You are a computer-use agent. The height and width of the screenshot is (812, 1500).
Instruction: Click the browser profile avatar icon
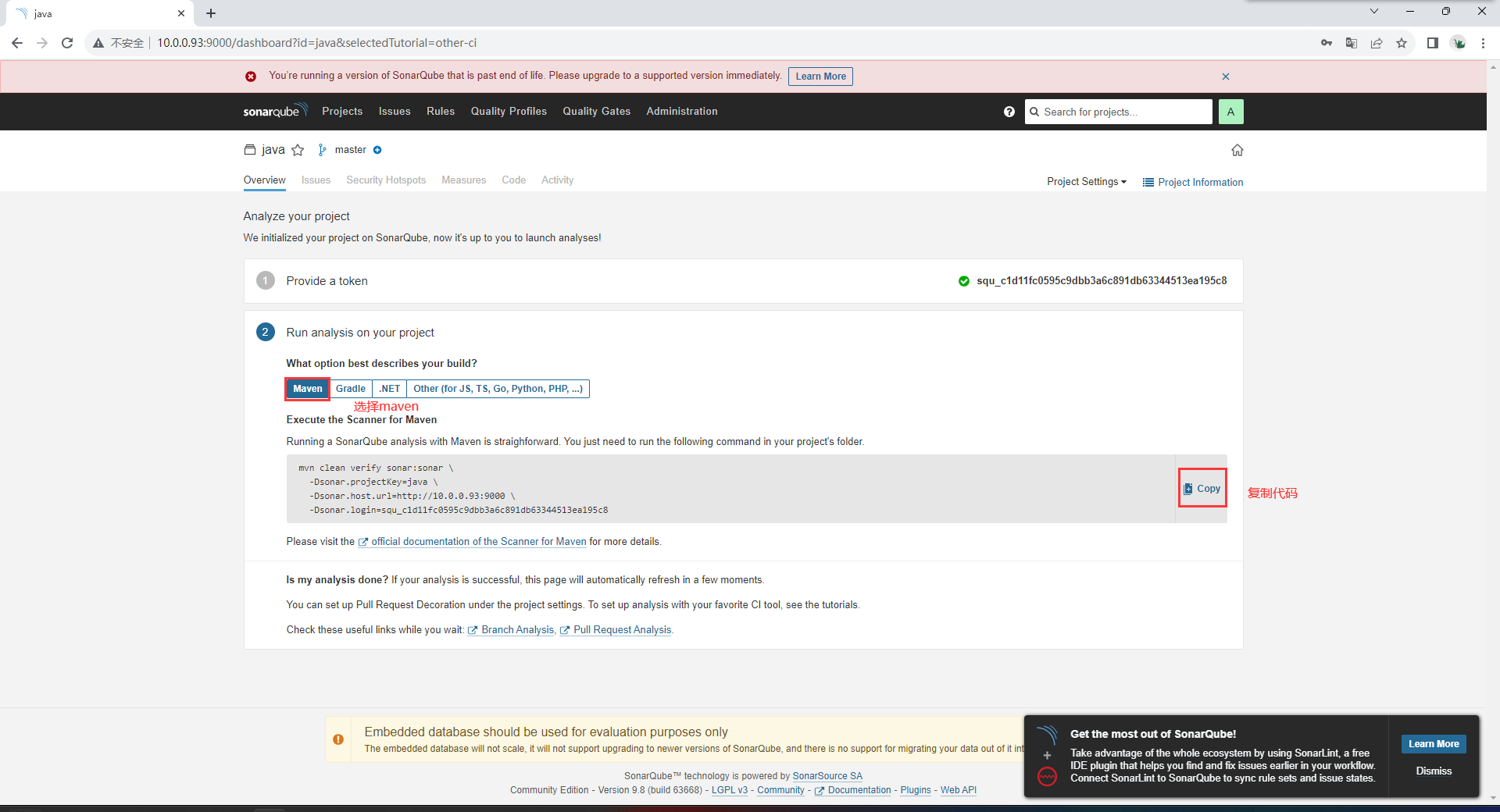click(x=1459, y=43)
